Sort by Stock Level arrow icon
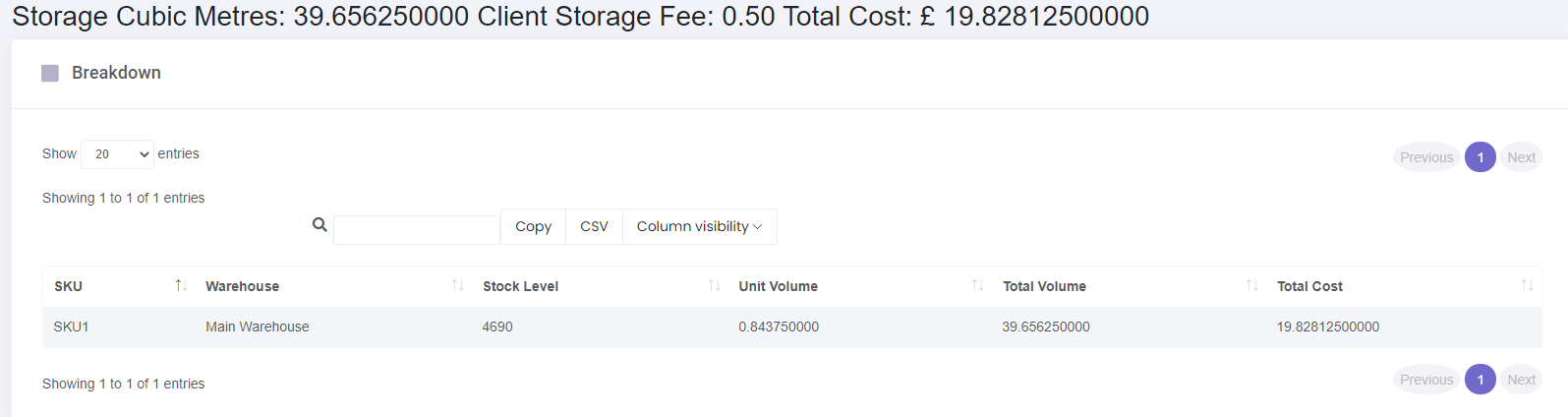The width and height of the screenshot is (1568, 417). click(x=715, y=285)
